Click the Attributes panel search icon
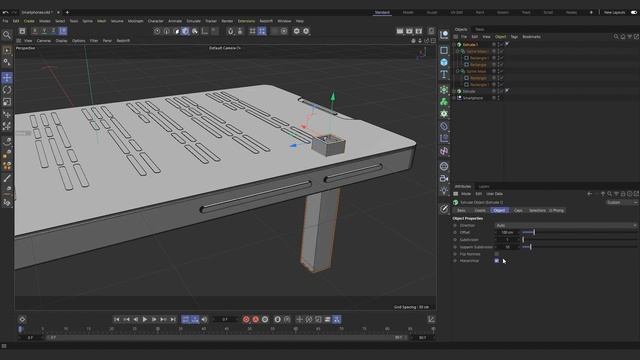 pos(609,194)
